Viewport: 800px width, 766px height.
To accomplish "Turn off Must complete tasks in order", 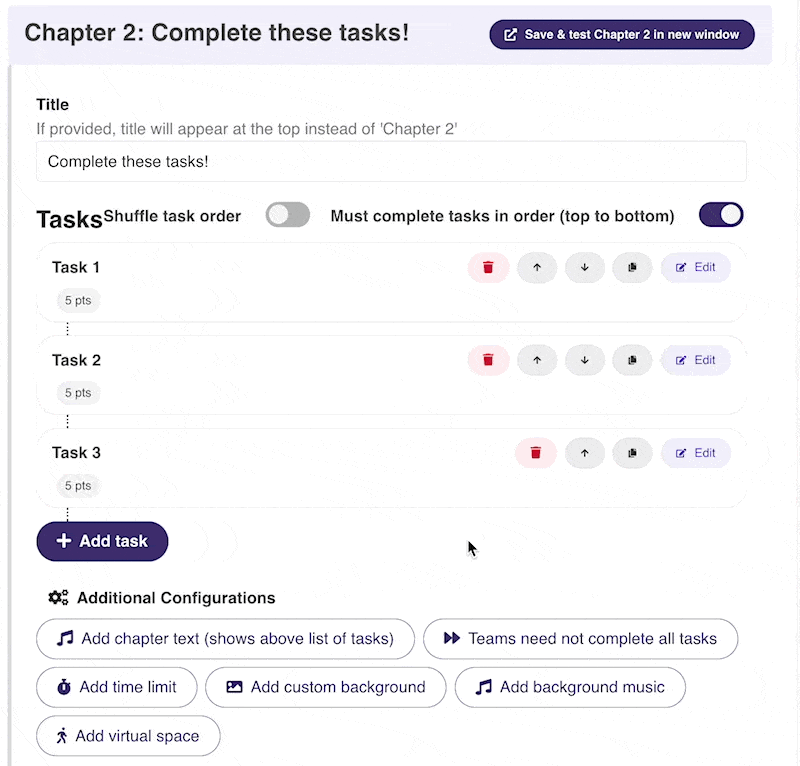I will [x=721, y=215].
